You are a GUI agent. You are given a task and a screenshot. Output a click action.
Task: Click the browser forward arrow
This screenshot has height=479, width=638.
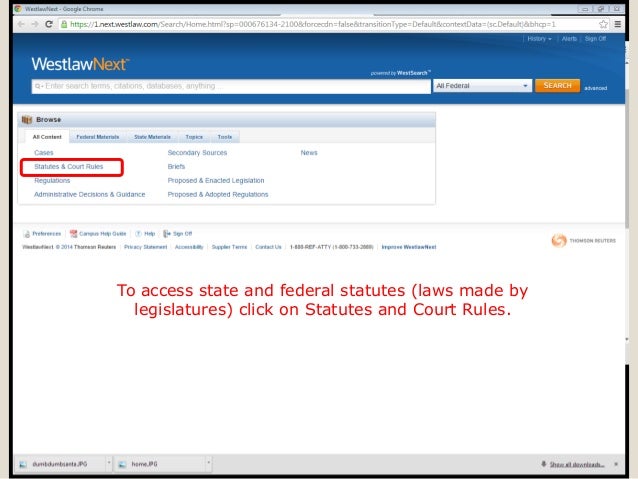35,24
